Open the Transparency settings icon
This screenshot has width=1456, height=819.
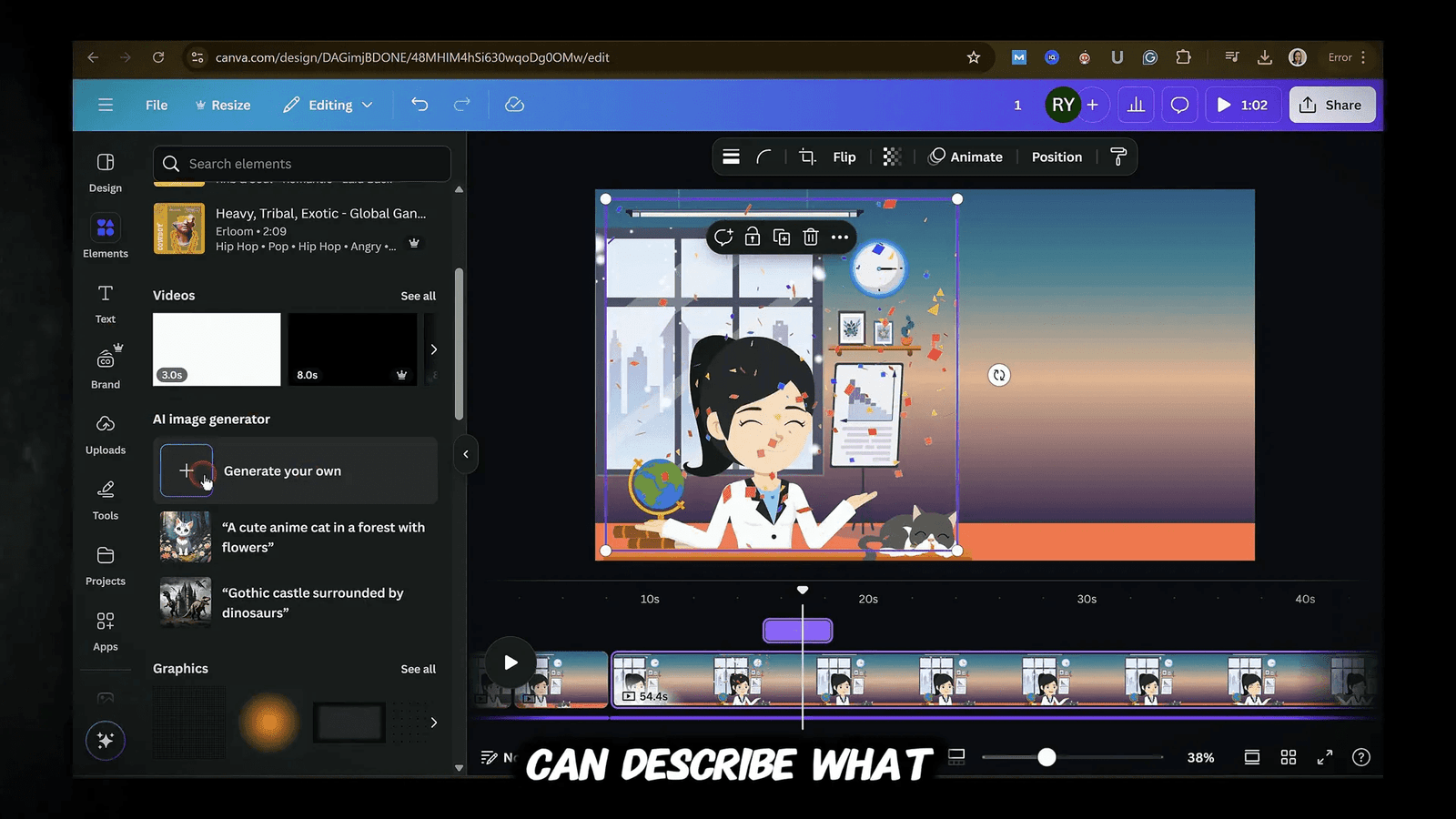pos(891,157)
